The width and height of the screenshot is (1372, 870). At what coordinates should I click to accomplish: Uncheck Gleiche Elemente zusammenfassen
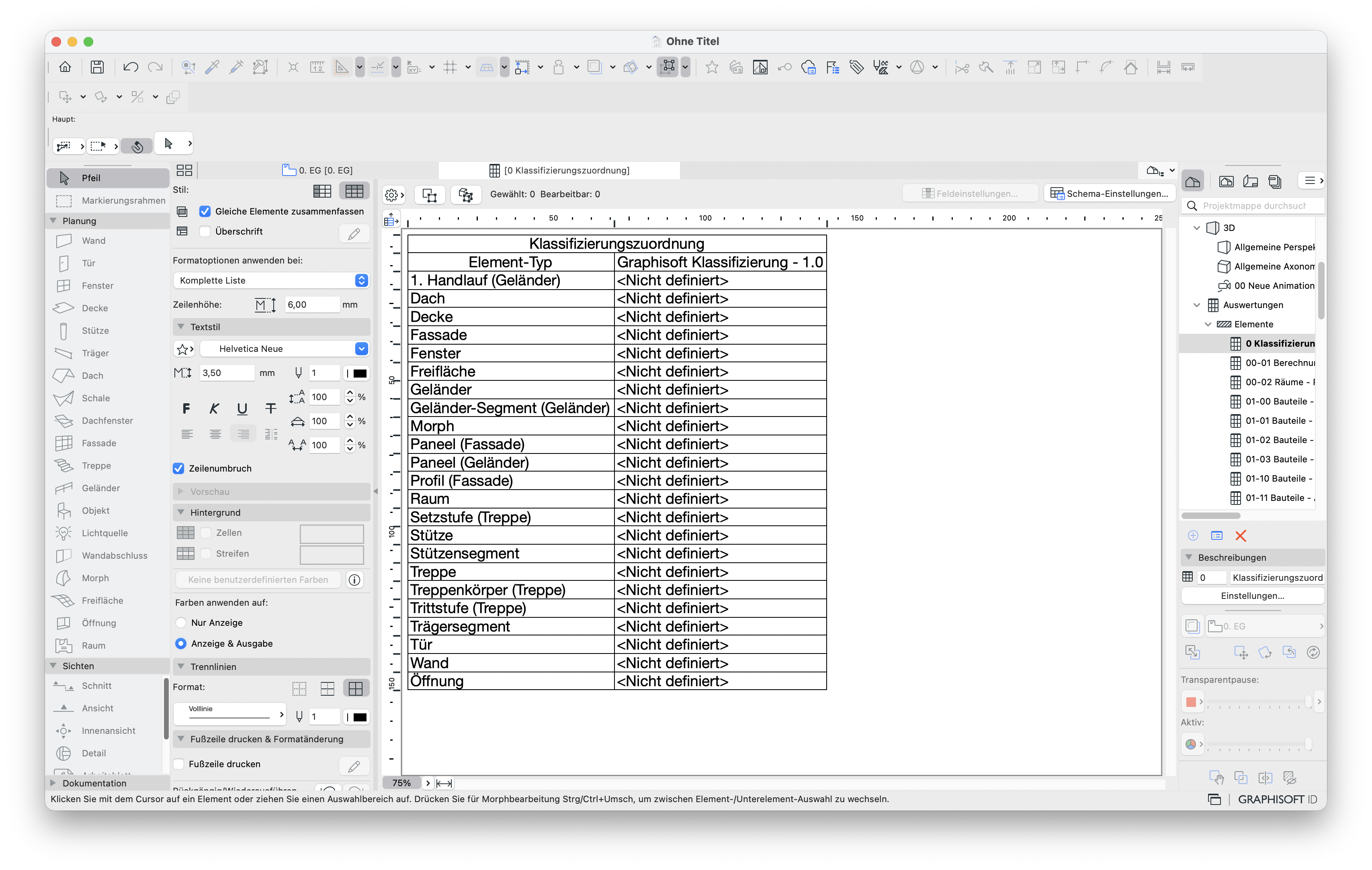tap(205, 211)
